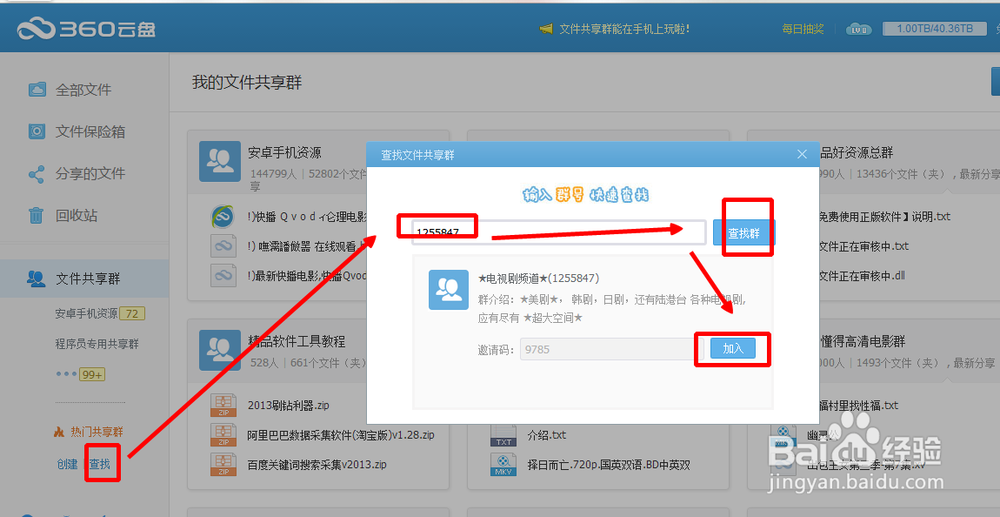Open 分享的文件 in the sidebar
1000x517 pixels.
coord(90,173)
